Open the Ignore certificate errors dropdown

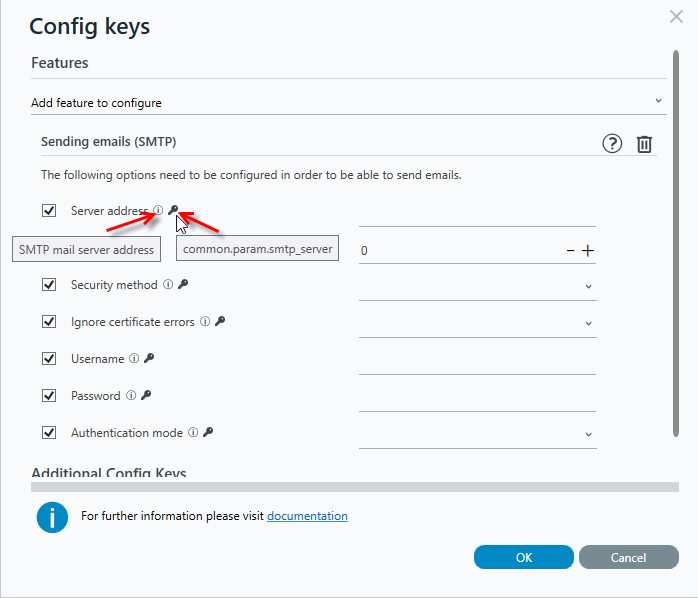pos(477,323)
